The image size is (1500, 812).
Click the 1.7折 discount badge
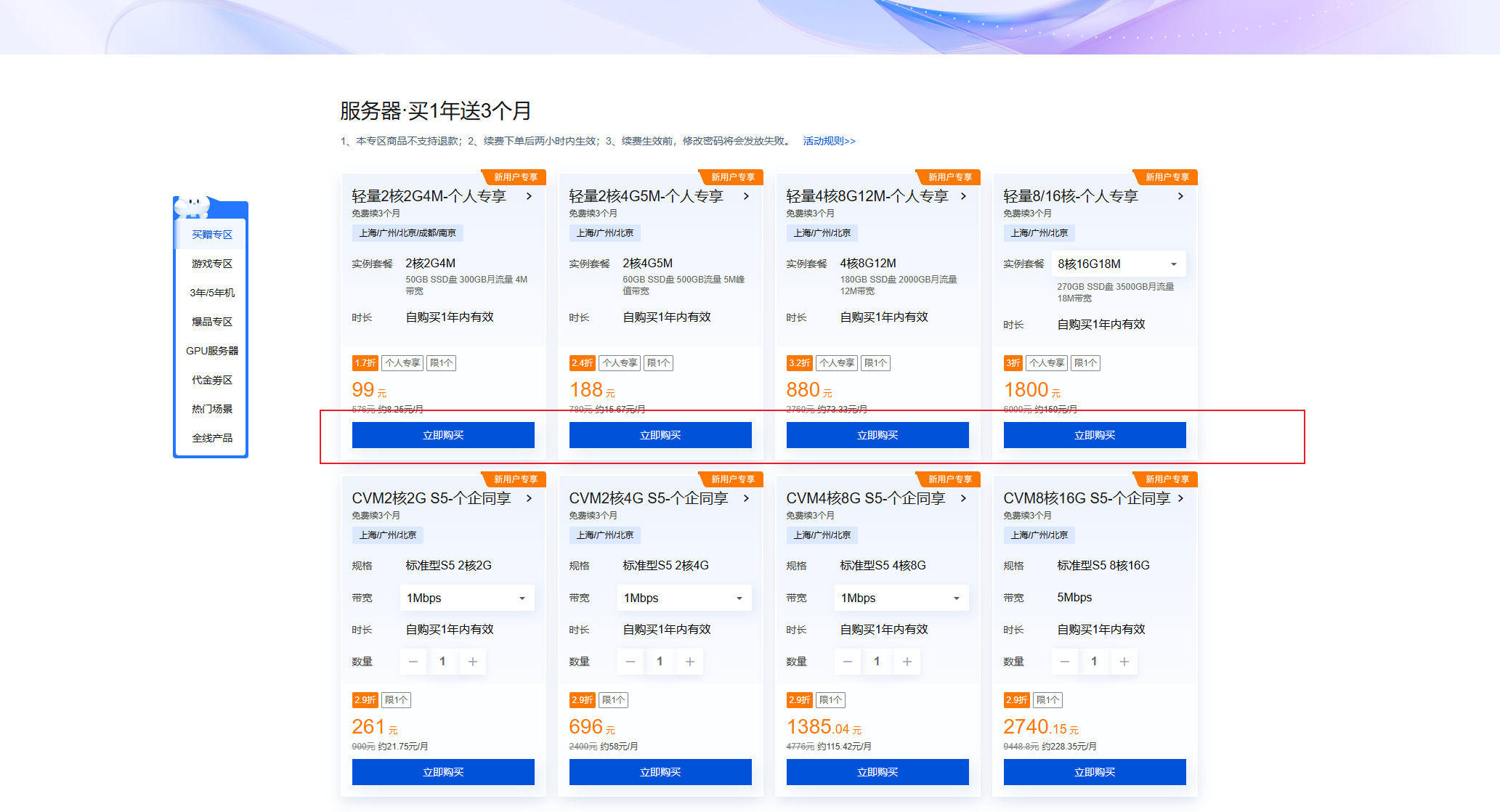[x=365, y=362]
